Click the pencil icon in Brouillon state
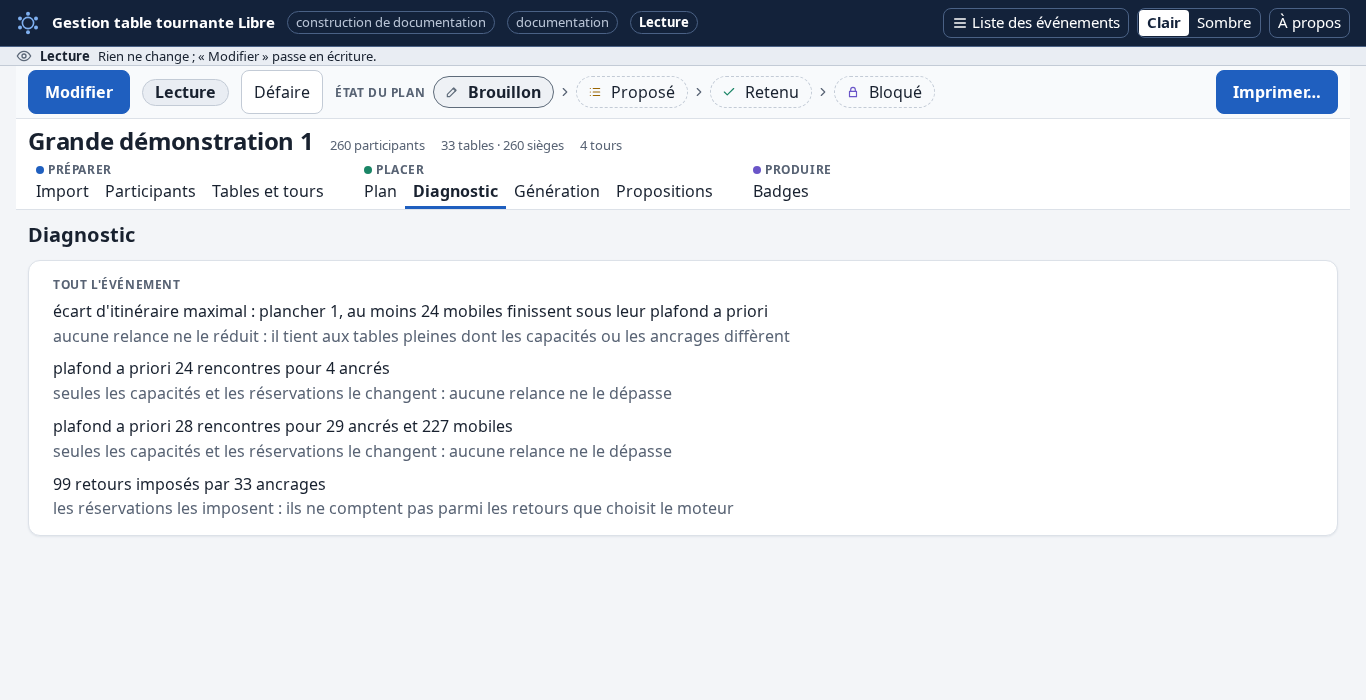 (452, 92)
